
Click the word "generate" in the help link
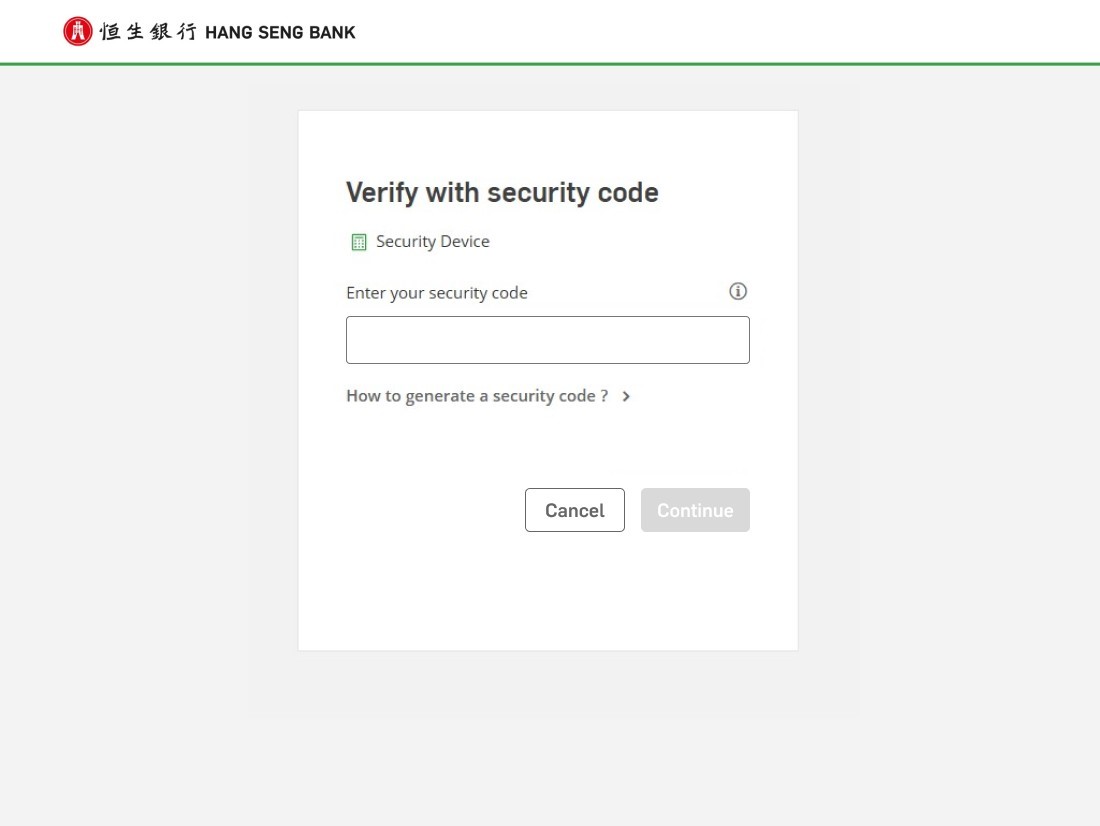pos(440,396)
